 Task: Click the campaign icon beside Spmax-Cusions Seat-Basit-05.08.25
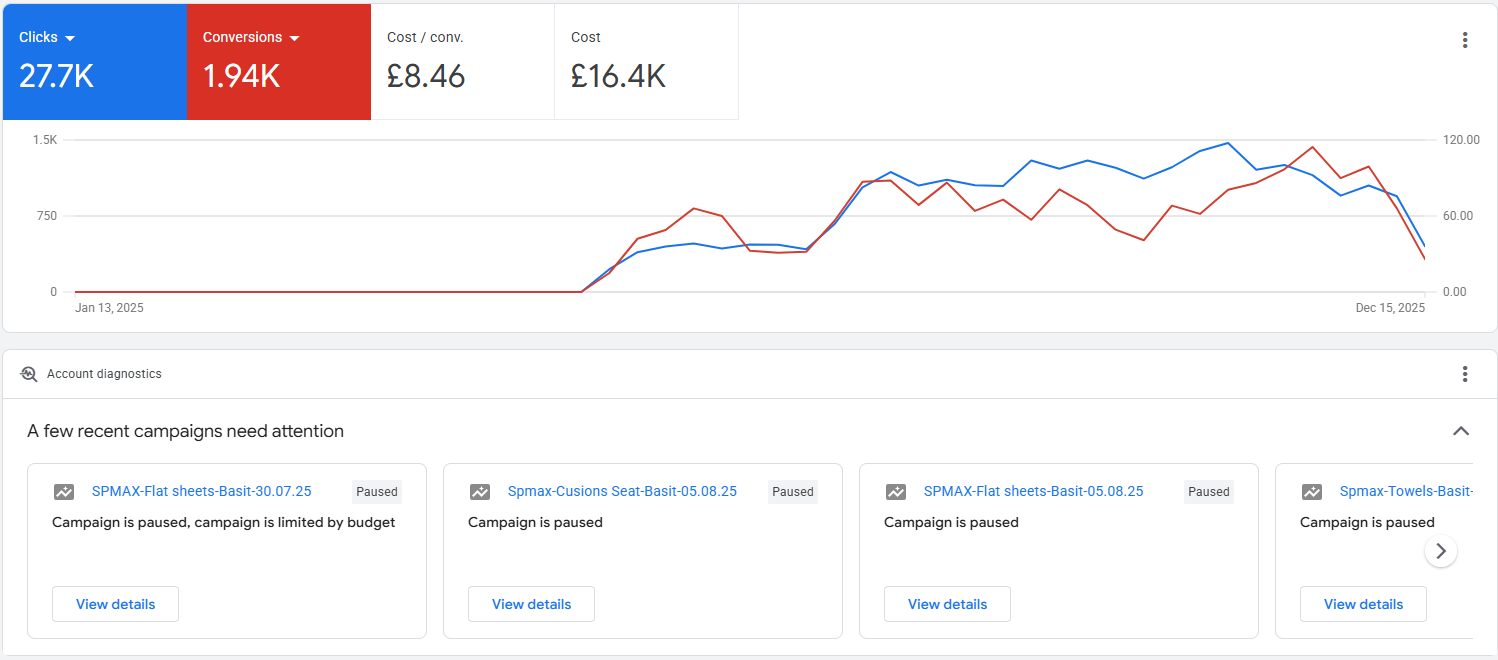coord(480,492)
